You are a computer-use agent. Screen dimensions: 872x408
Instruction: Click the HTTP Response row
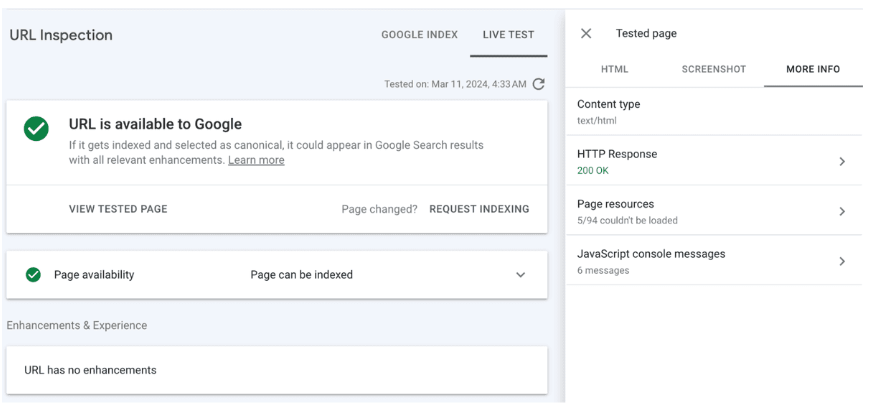point(714,162)
